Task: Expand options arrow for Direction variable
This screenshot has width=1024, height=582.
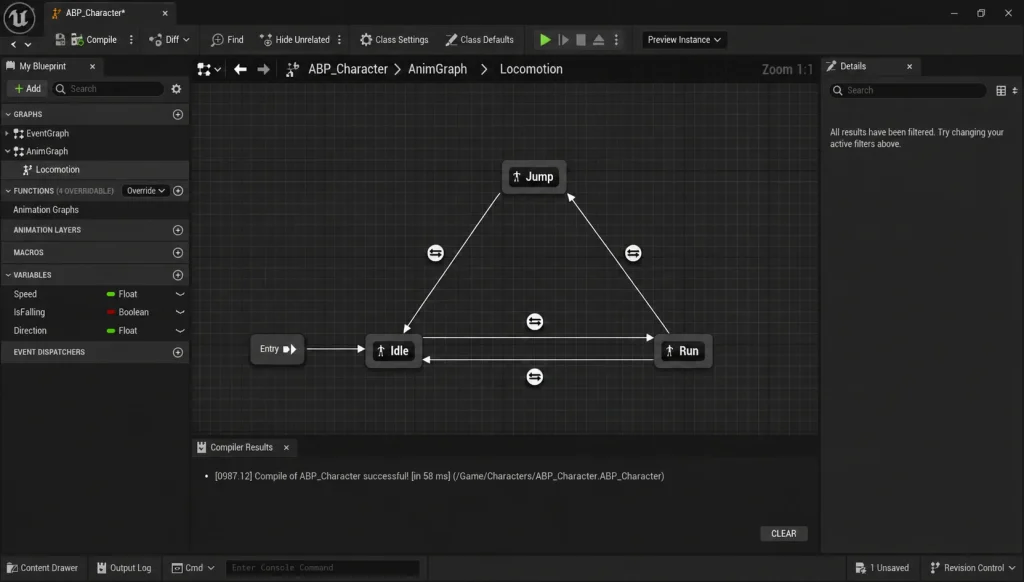Action: [x=180, y=331]
